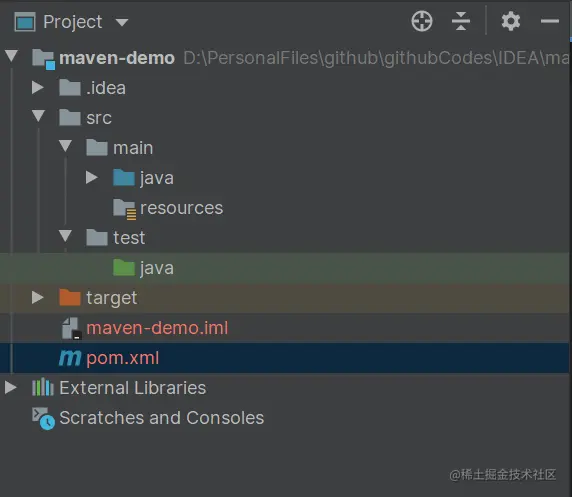572x497 pixels.
Task: Click the orange target folder icon
Action: (70, 297)
